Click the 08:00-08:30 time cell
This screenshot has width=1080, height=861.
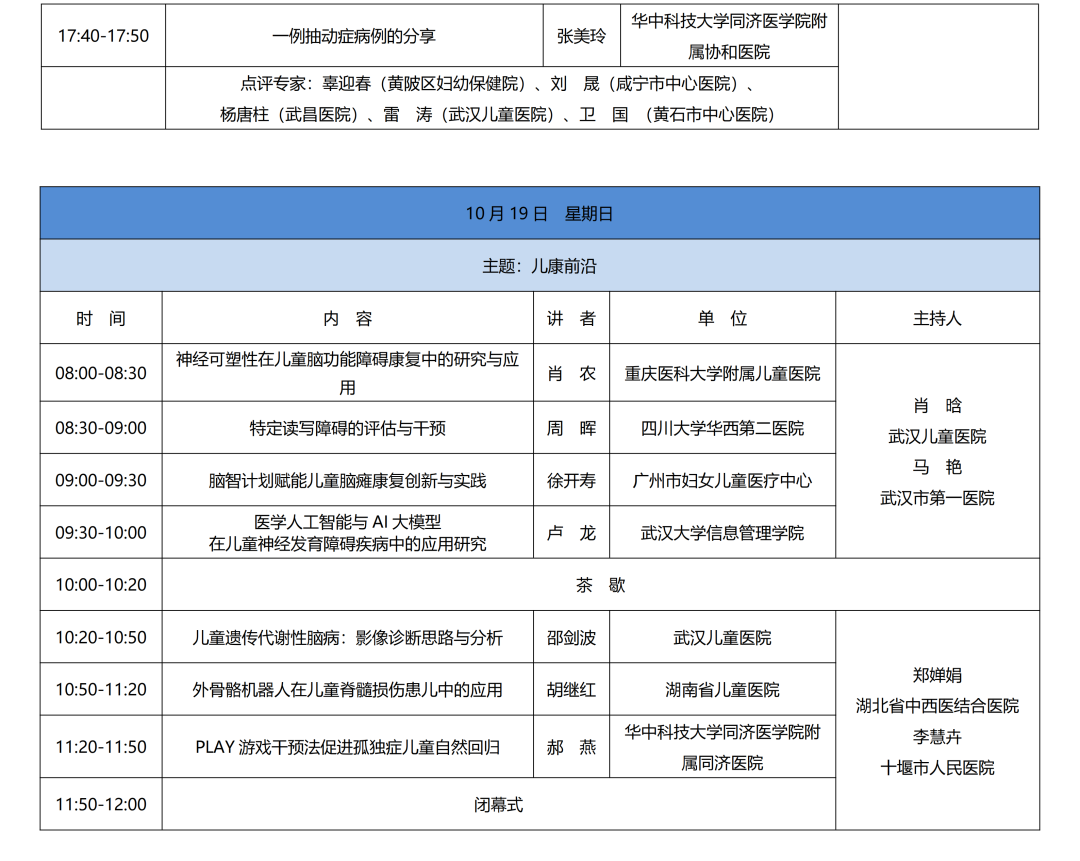click(101, 373)
